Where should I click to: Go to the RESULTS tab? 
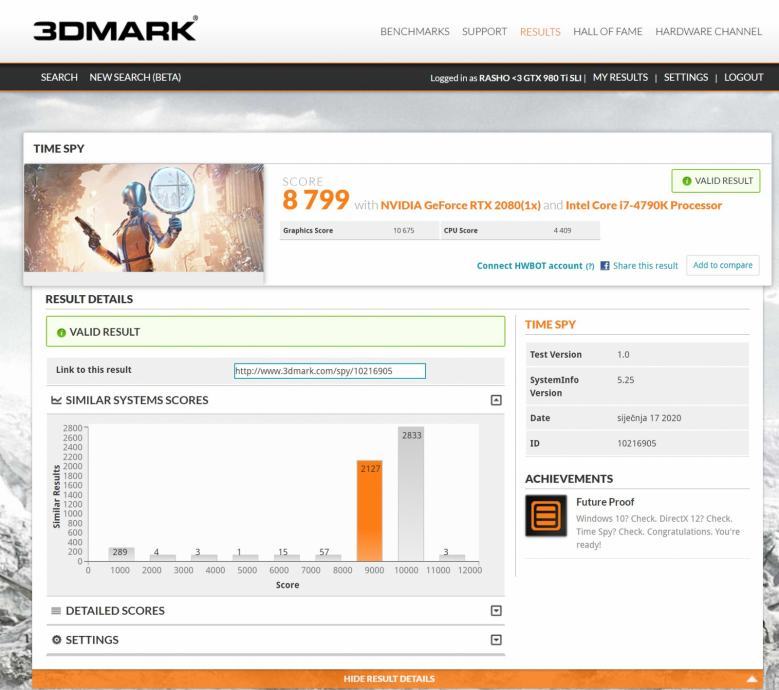coord(540,32)
